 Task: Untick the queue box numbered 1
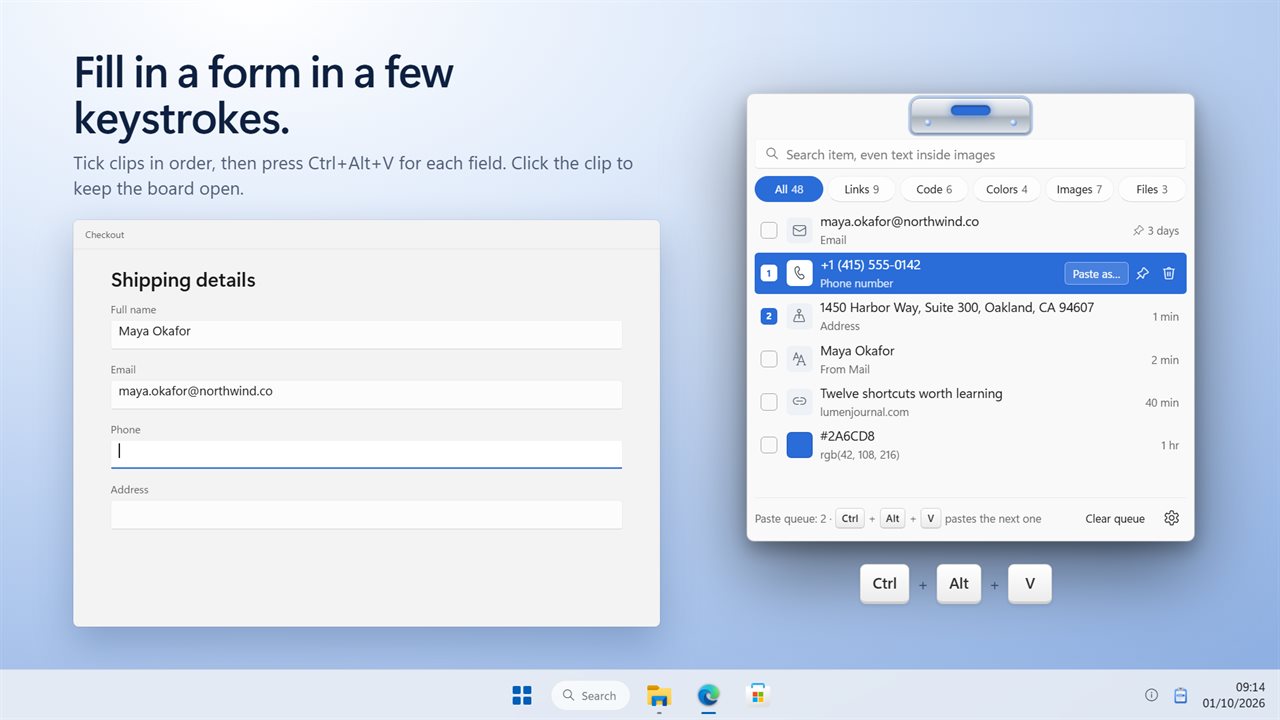[769, 273]
